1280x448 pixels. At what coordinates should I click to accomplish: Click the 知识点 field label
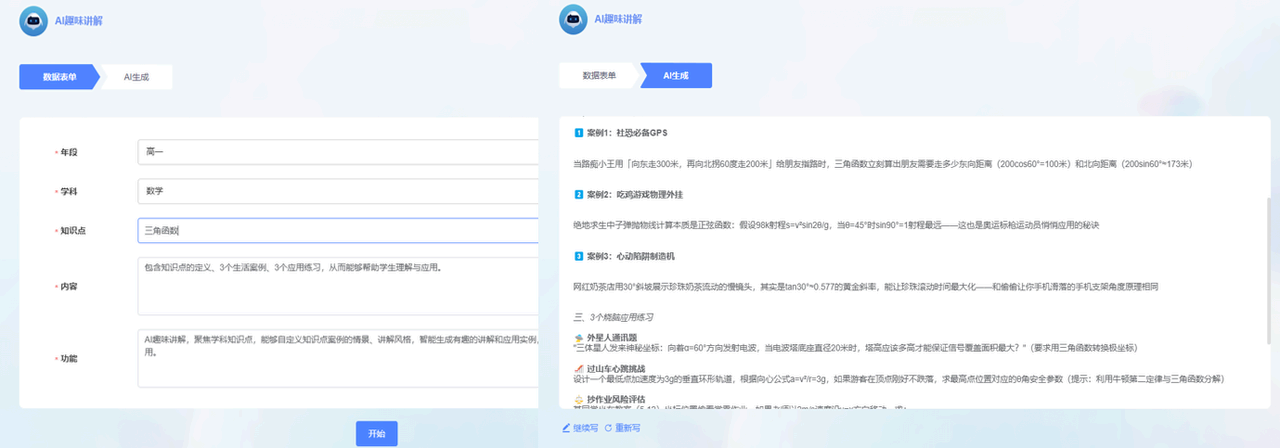tap(73, 231)
